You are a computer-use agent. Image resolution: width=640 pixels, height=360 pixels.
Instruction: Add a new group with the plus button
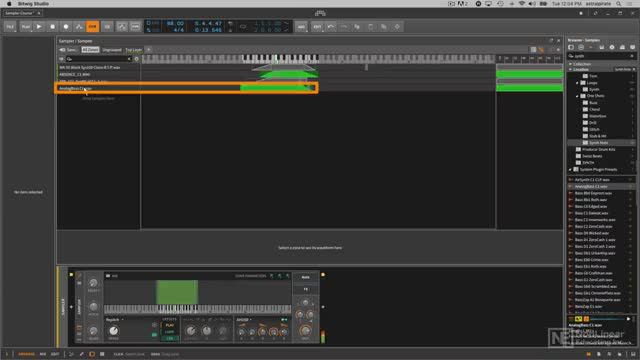tap(149, 50)
